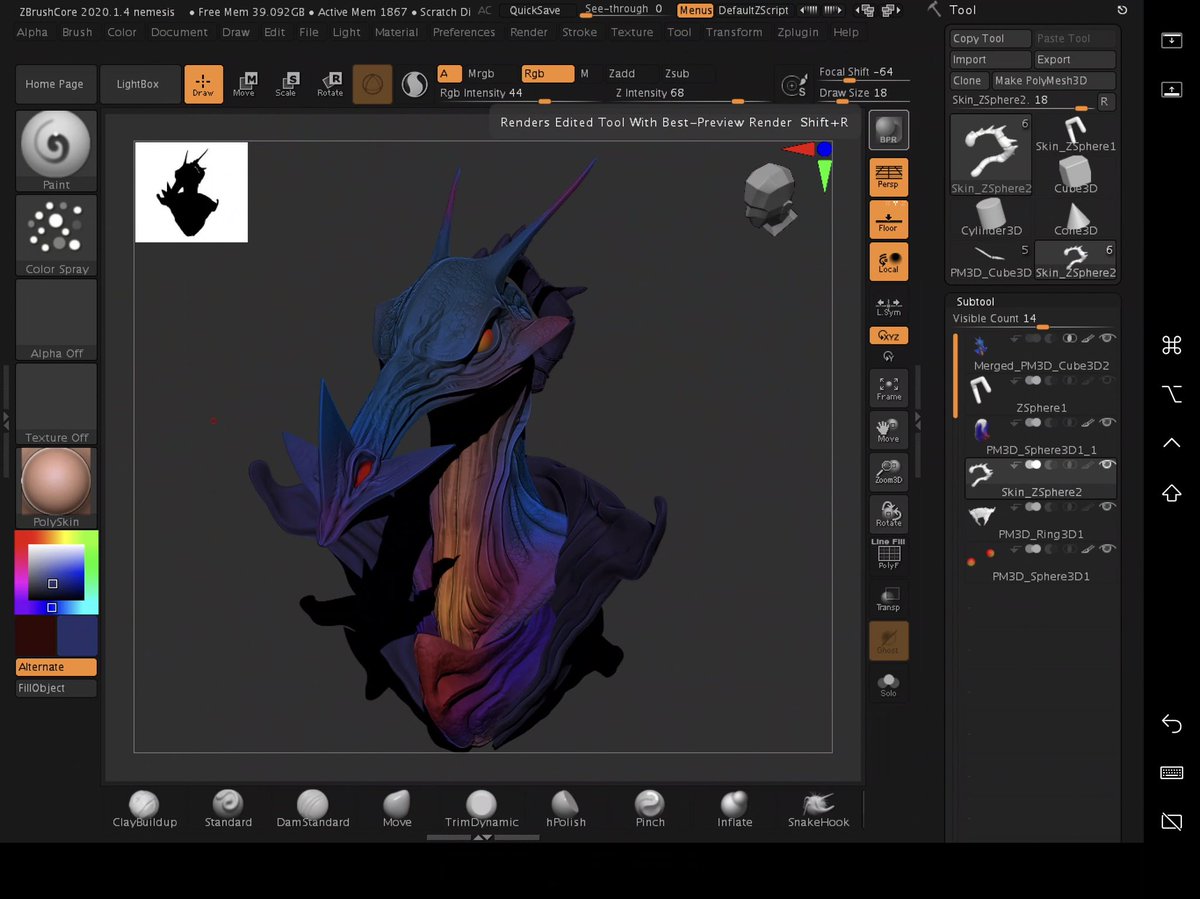The width and height of the screenshot is (1200, 899).
Task: Click the Export tool button
Action: [x=1074, y=60]
